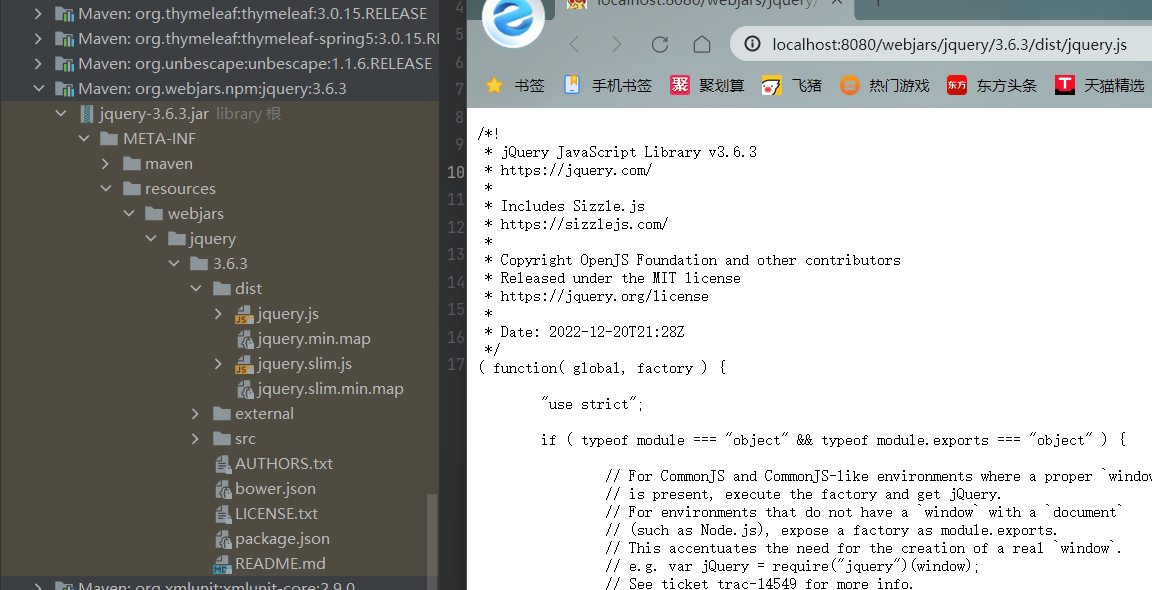Screen dimensions: 1152x590
Task: Expand Maven unbescape:1.1.6.RELEASE library
Action: [x=38, y=64]
